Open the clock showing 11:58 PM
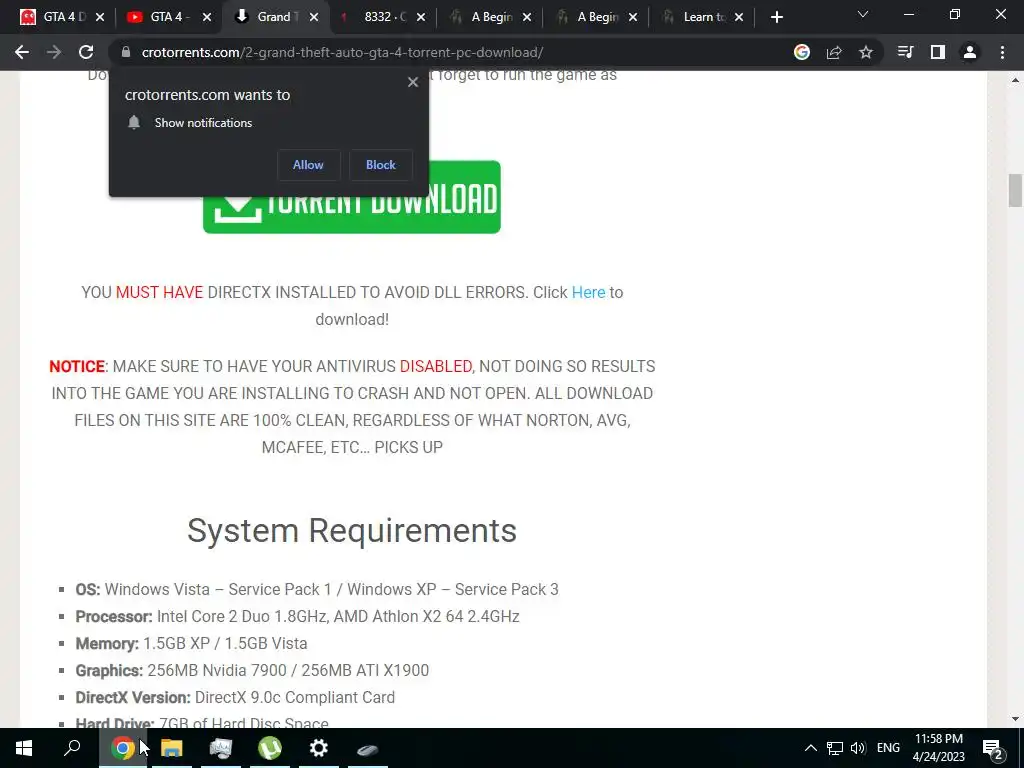1024x768 pixels. click(938, 748)
